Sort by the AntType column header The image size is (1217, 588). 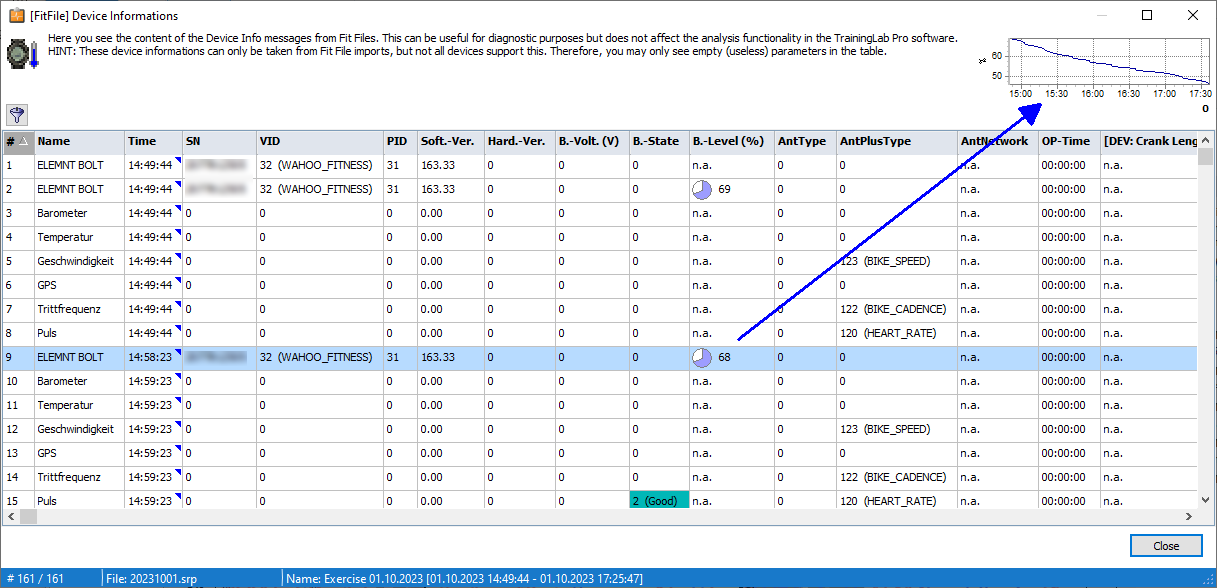(x=805, y=141)
